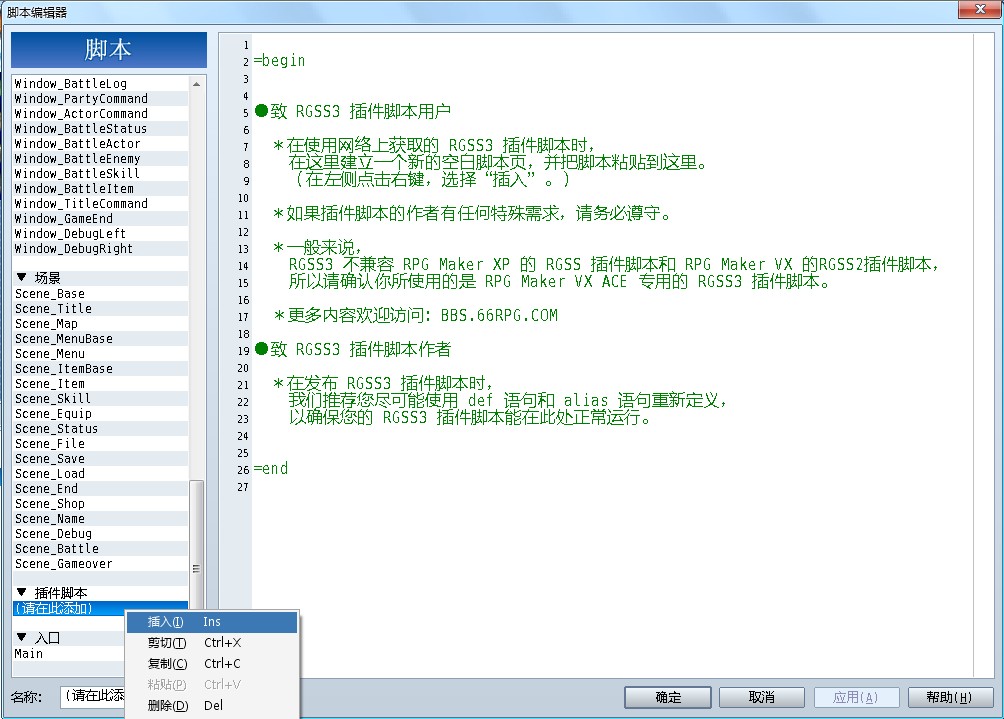
Task: Close the 脚本编辑器 window
Action: [980, 9]
